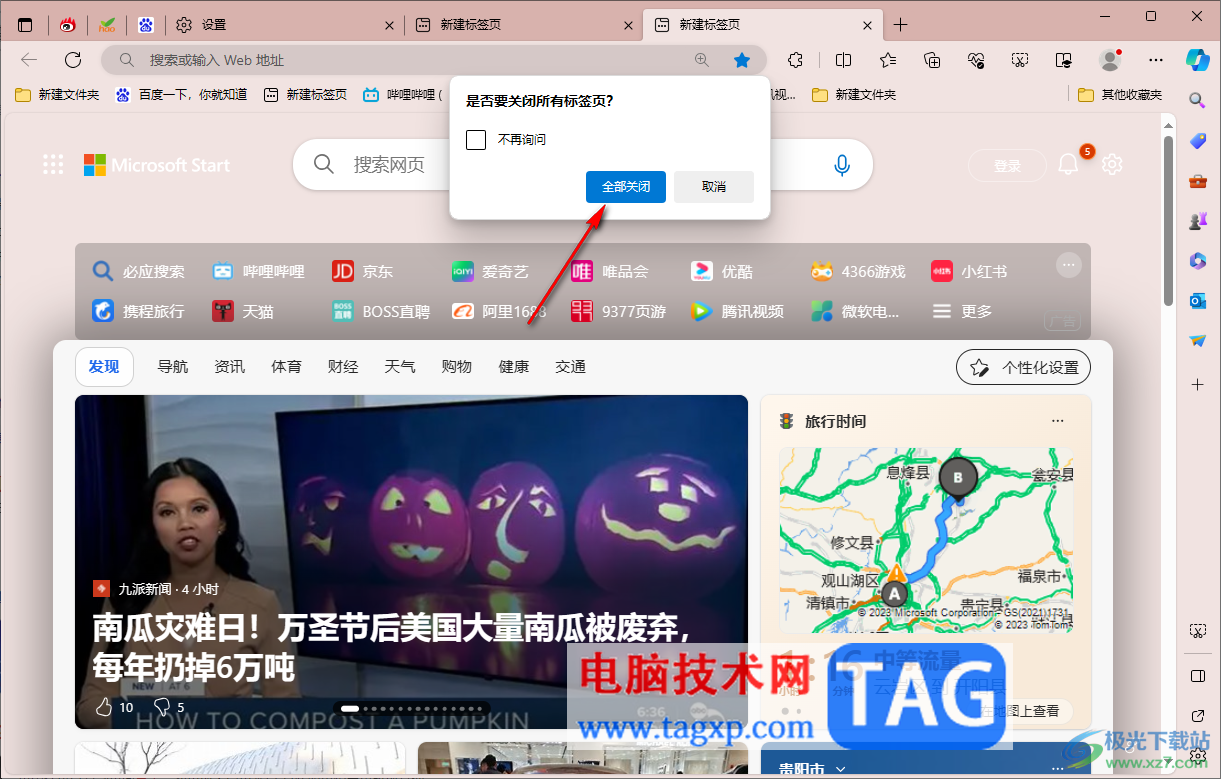This screenshot has height=779, width=1221.
Task: Open the apps grid launcher icon
Action: (x=53, y=165)
